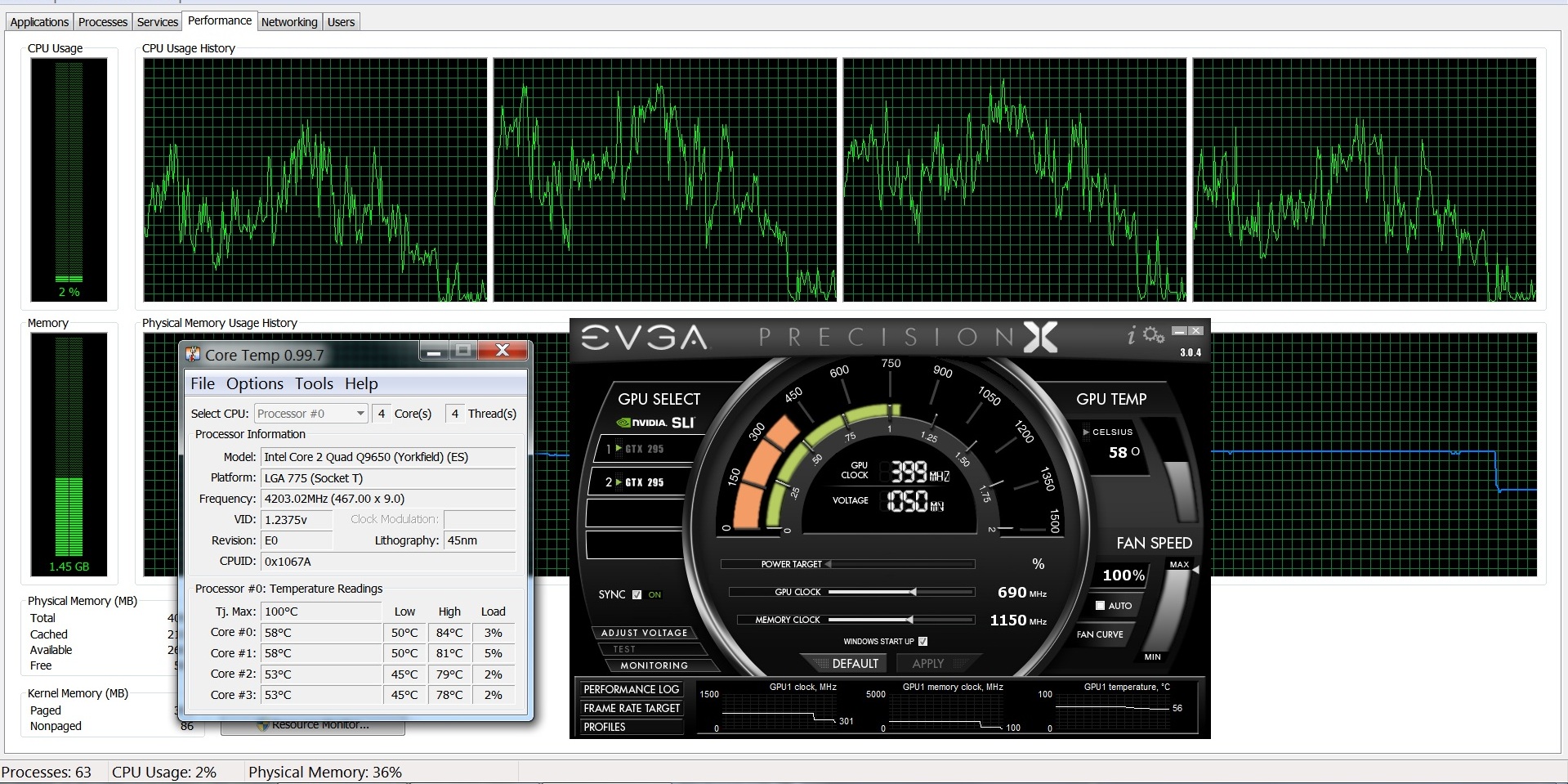
Task: Click the arrow icon beside Celsius
Action: tap(1086, 432)
